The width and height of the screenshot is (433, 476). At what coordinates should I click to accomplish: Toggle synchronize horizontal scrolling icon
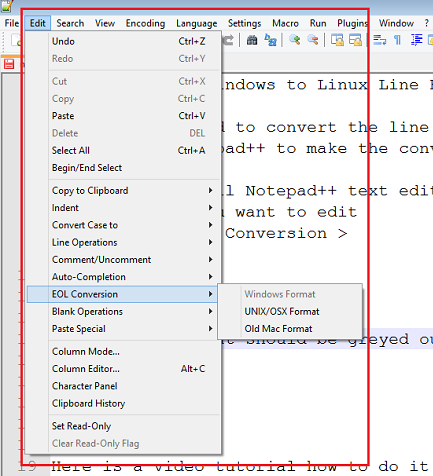[x=355, y=40]
